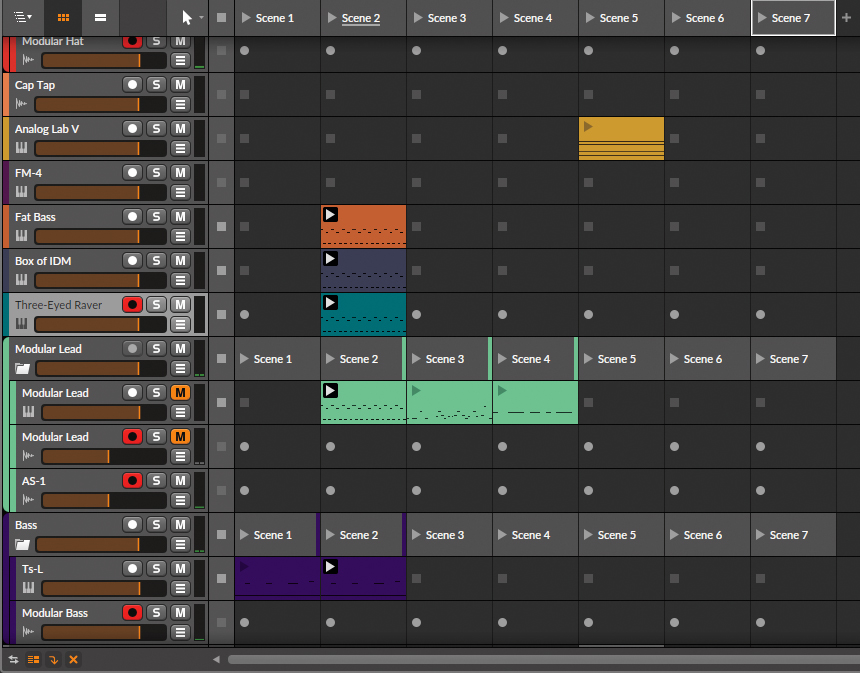860x673 pixels.
Task: Open the track list filter icon top-left
Action: click(22, 17)
